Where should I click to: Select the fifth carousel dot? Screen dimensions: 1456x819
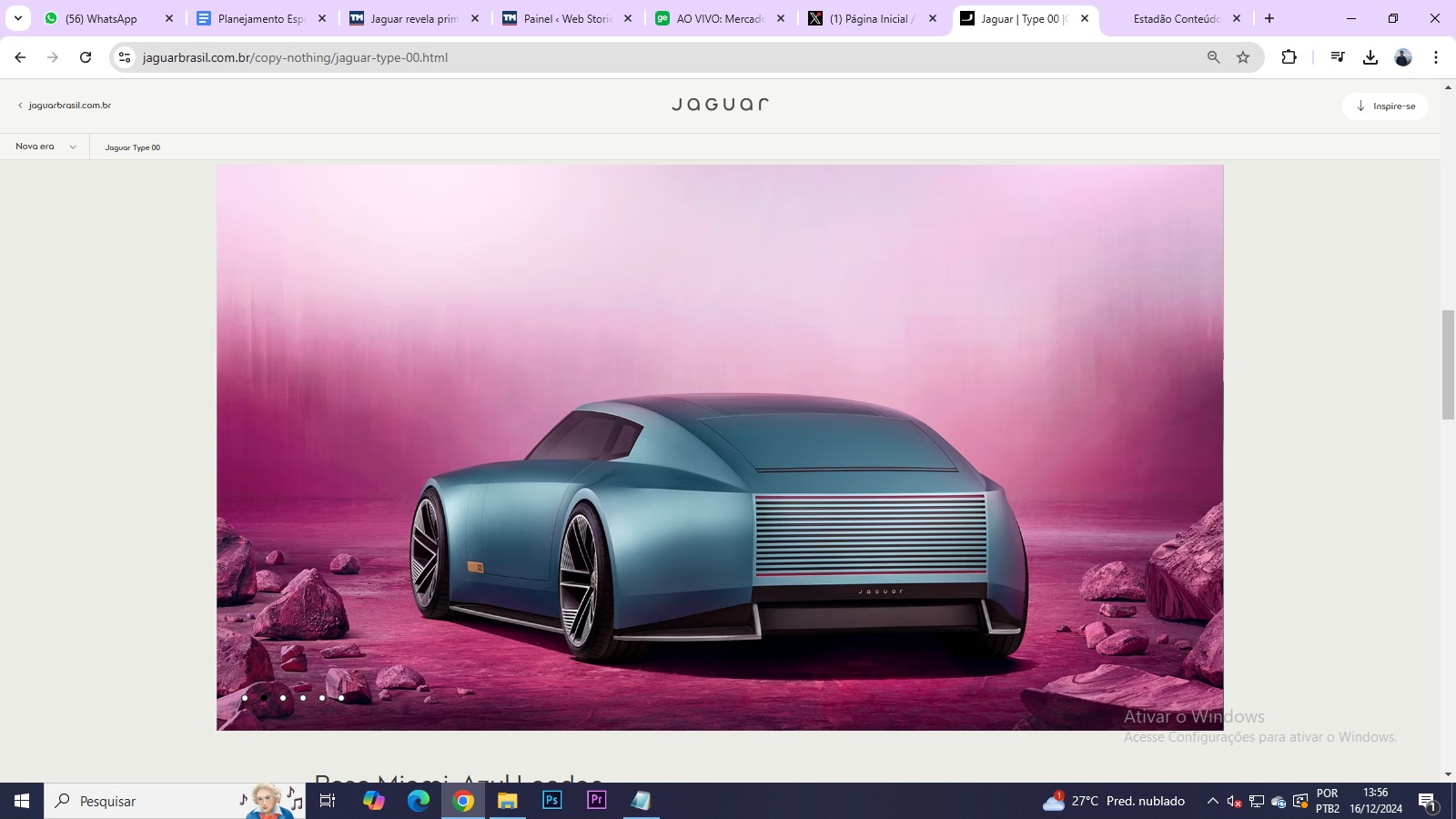click(322, 698)
